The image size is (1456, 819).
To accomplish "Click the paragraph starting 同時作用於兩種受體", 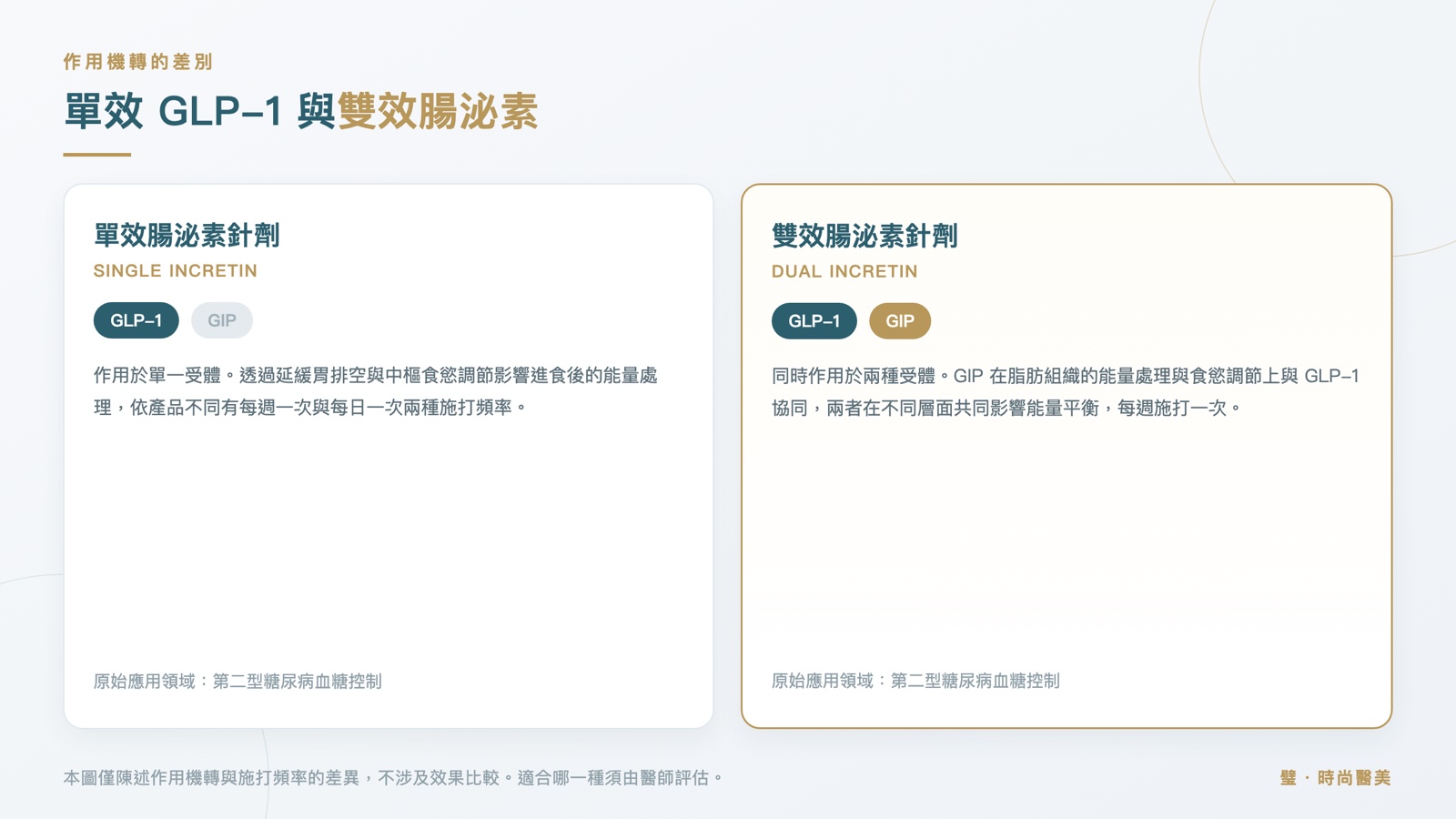I will pyautogui.click(x=1066, y=392).
